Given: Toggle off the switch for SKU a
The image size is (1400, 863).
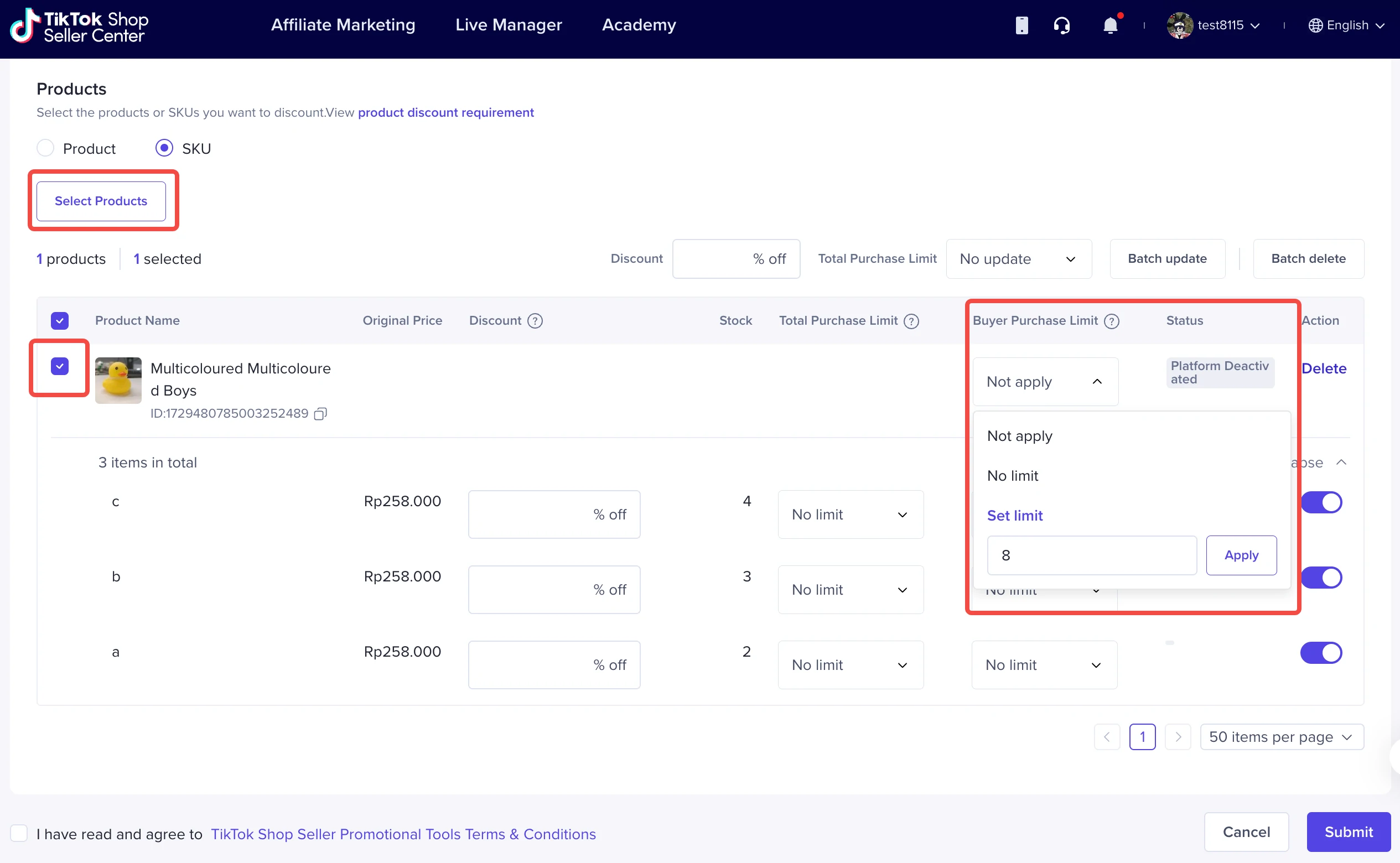Looking at the screenshot, I should point(1321,652).
